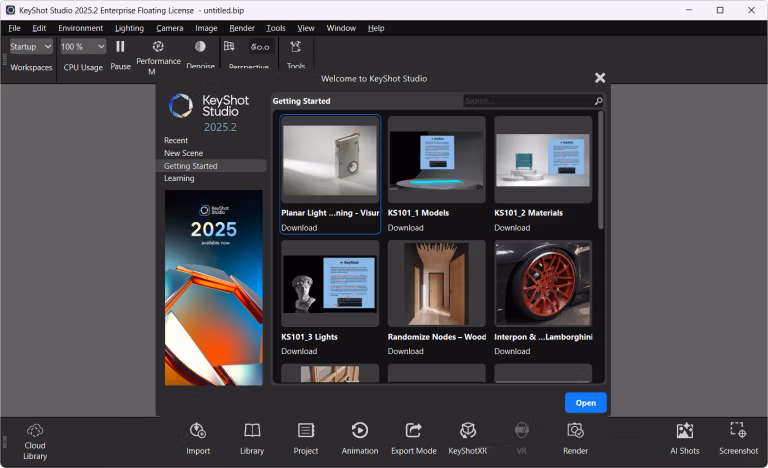The image size is (768, 468).
Task: Open the Lighting menu
Action: [x=129, y=28]
